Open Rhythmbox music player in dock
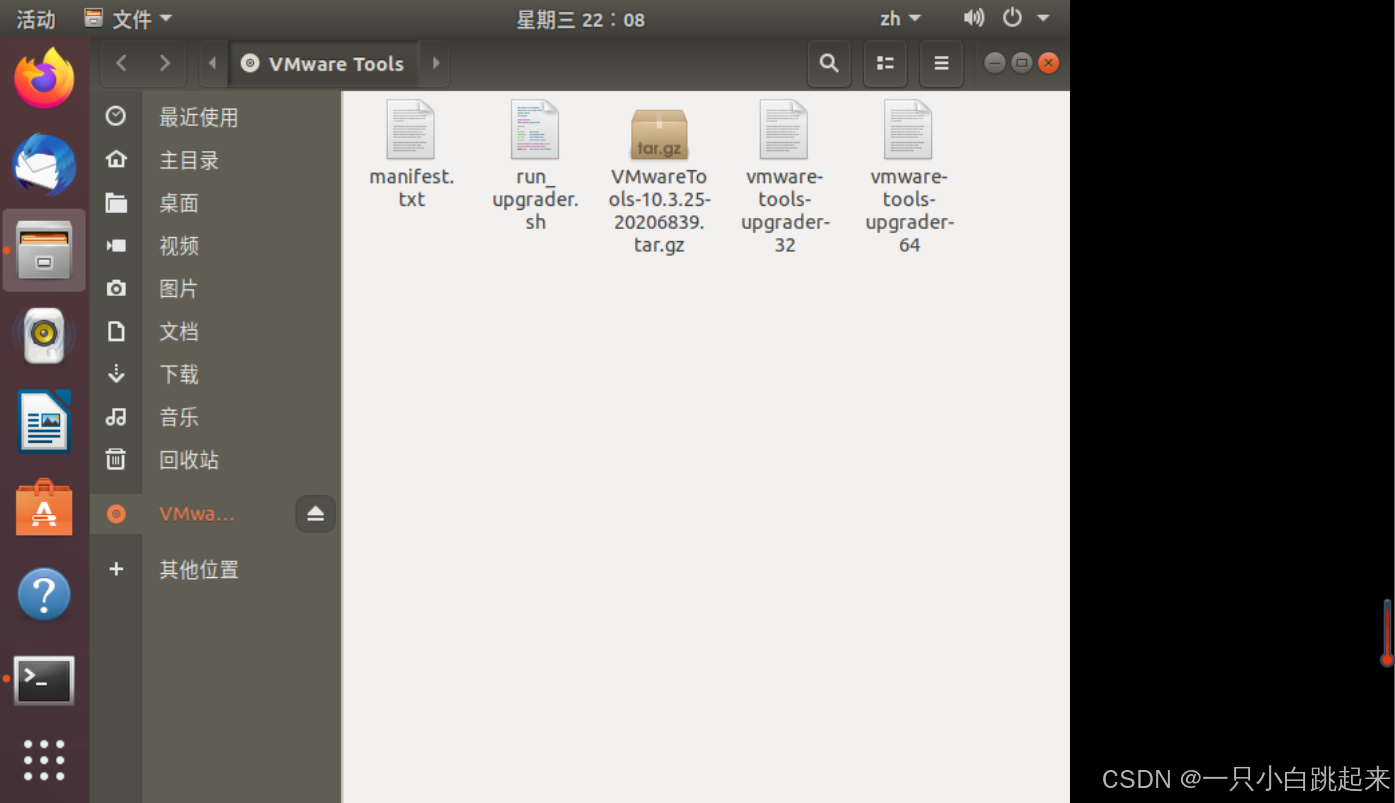This screenshot has width=1395, height=803. click(44, 336)
